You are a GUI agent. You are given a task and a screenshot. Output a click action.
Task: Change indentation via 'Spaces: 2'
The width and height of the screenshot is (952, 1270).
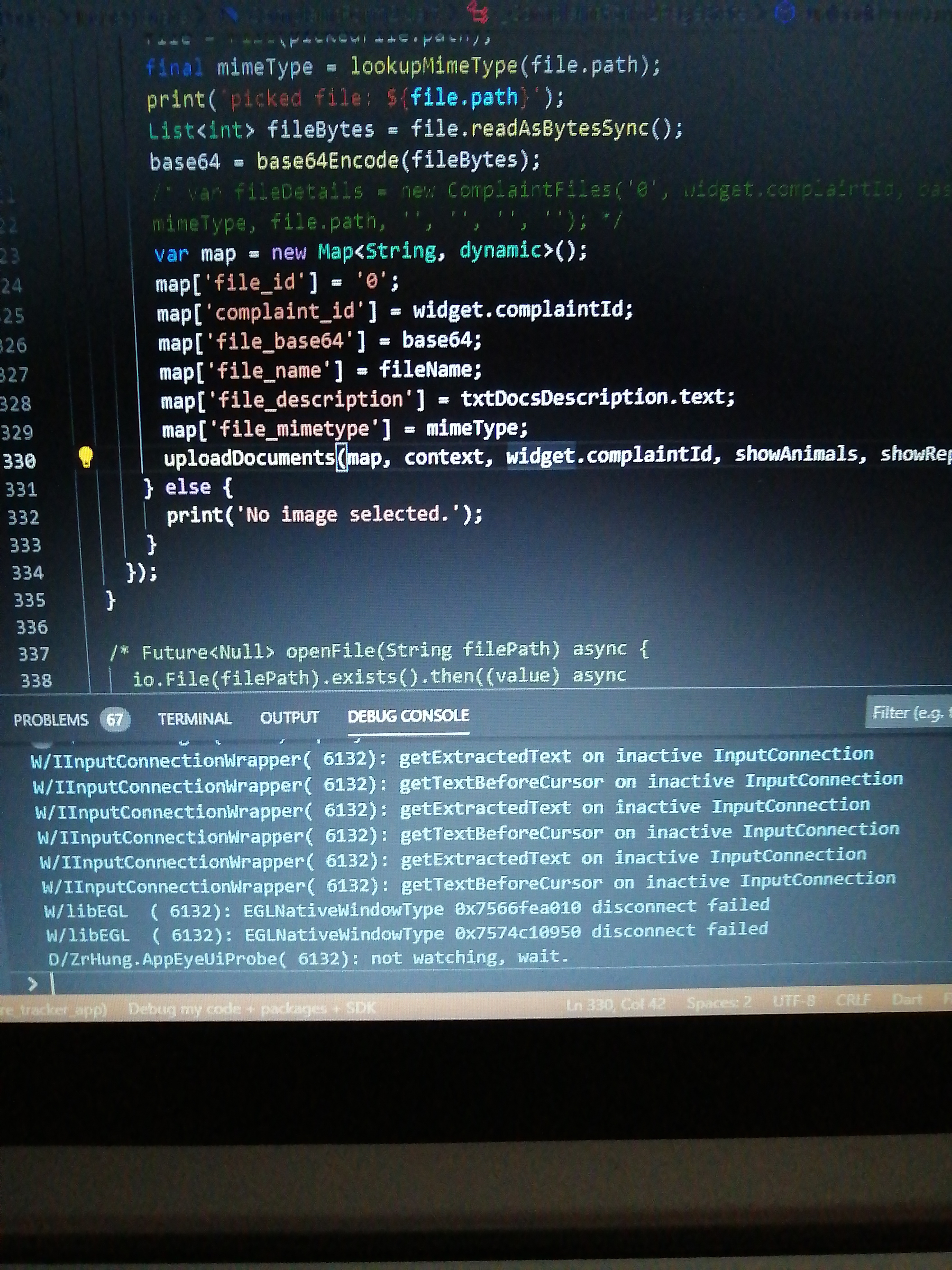pyautogui.click(x=719, y=1003)
